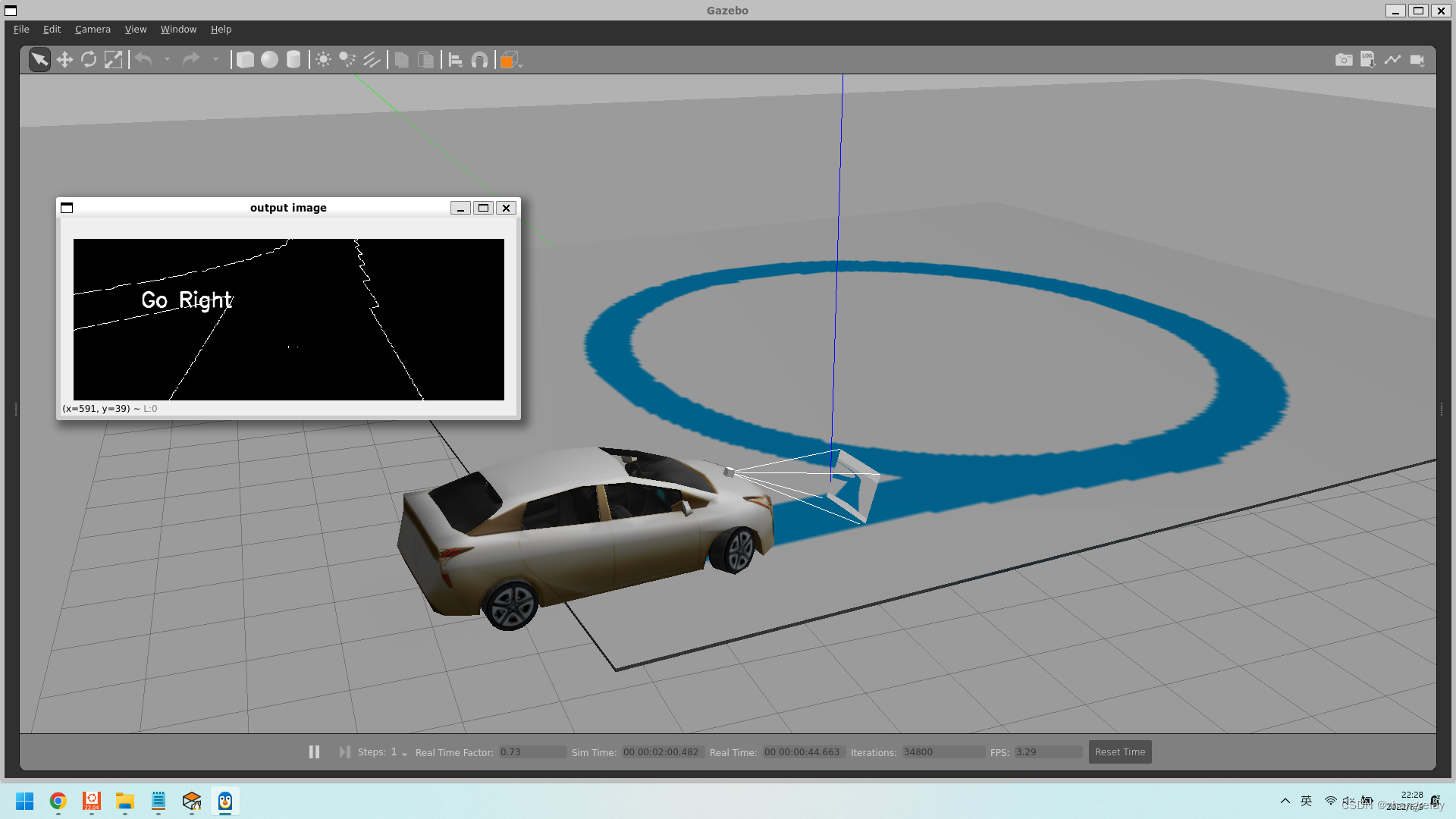Insert a box shape into the scene

coord(246,60)
